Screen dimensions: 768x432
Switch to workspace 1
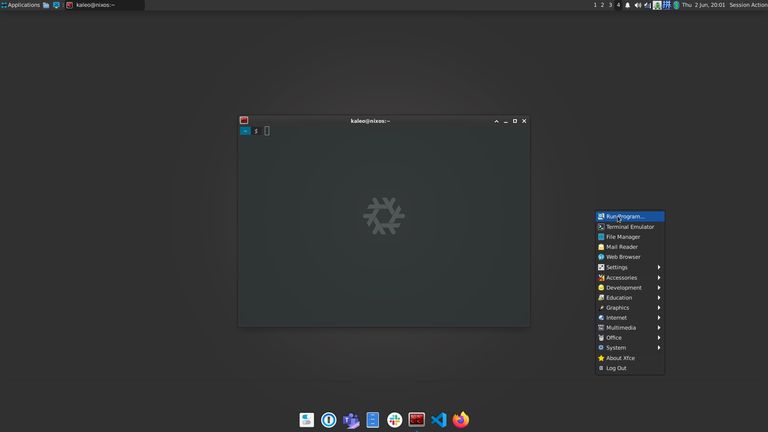595,5
